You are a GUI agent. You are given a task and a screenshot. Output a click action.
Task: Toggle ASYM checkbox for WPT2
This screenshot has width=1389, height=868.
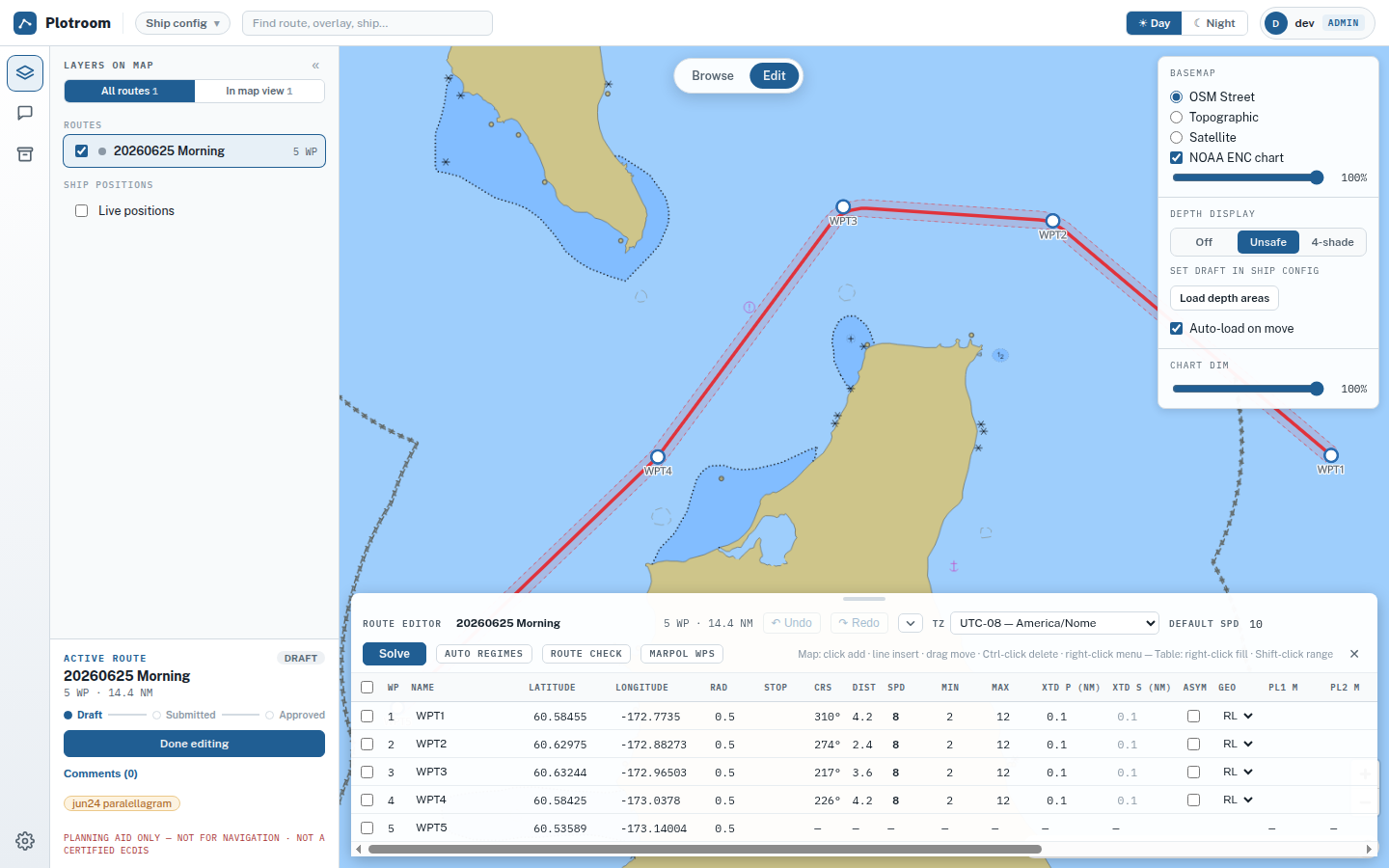[x=1194, y=745]
